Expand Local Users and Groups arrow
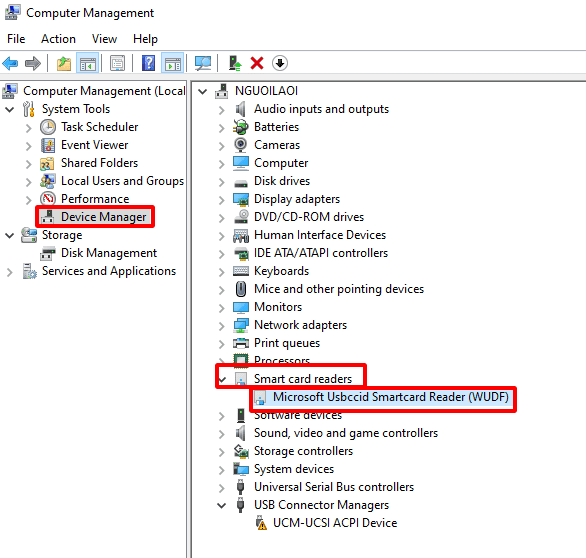The image size is (586, 558). click(x=29, y=182)
